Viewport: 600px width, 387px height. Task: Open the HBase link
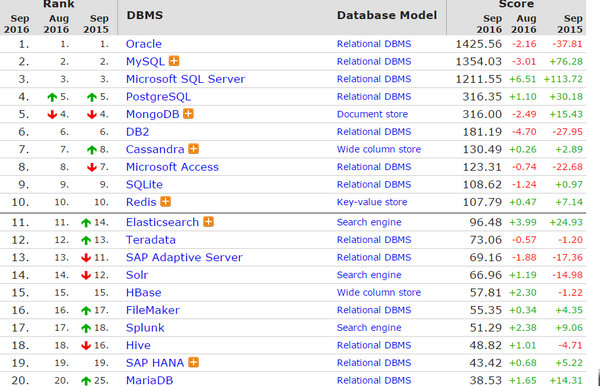pyautogui.click(x=143, y=293)
